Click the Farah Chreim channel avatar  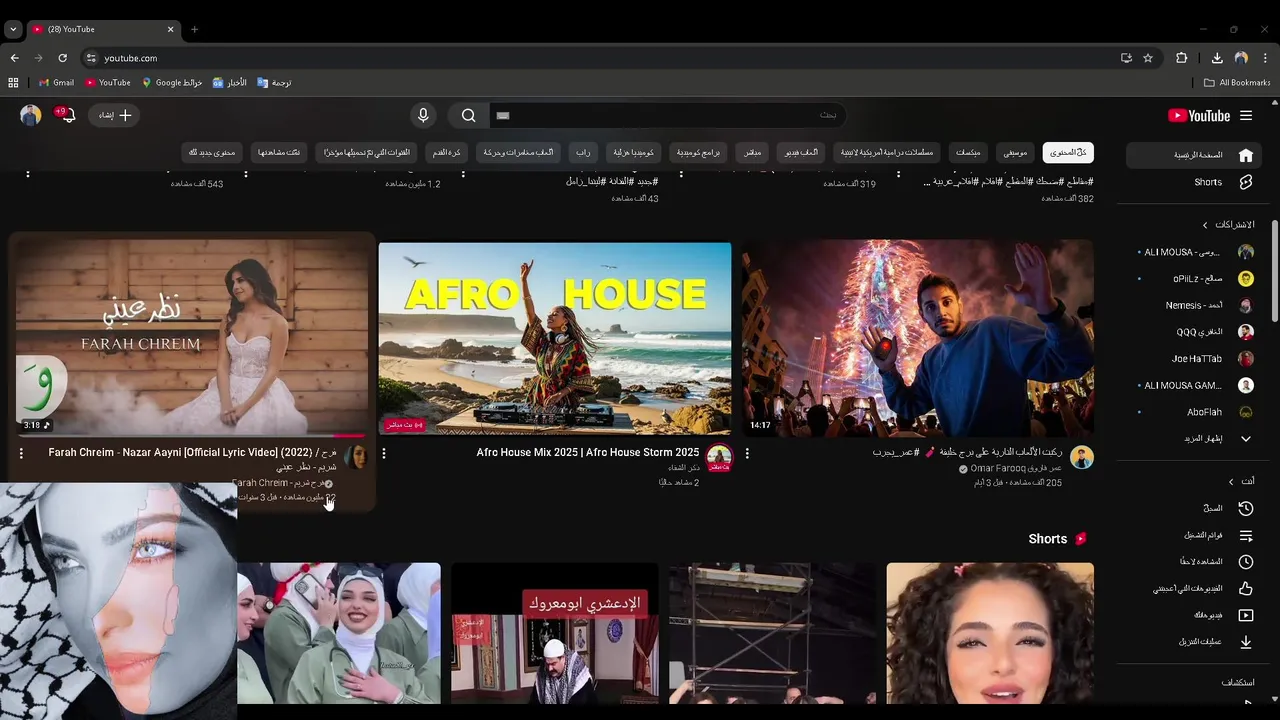click(x=356, y=457)
